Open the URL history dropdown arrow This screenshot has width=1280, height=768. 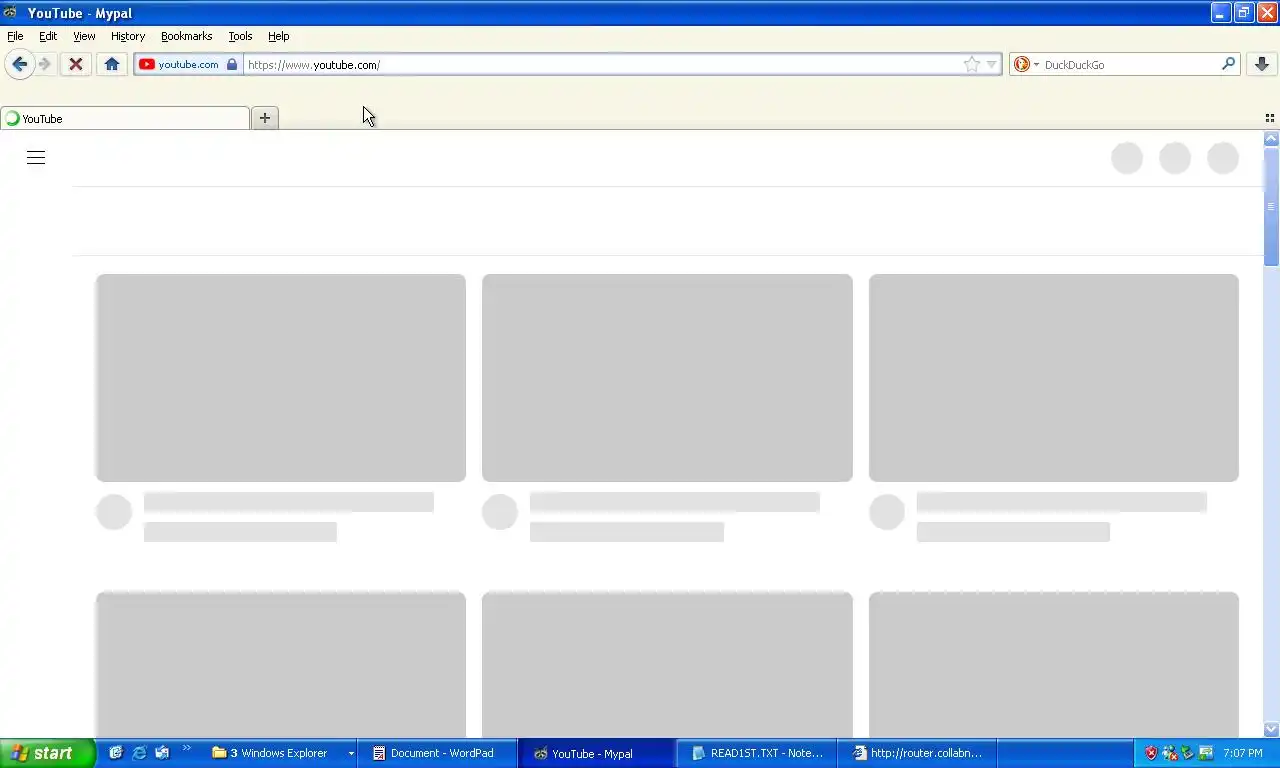tap(991, 64)
